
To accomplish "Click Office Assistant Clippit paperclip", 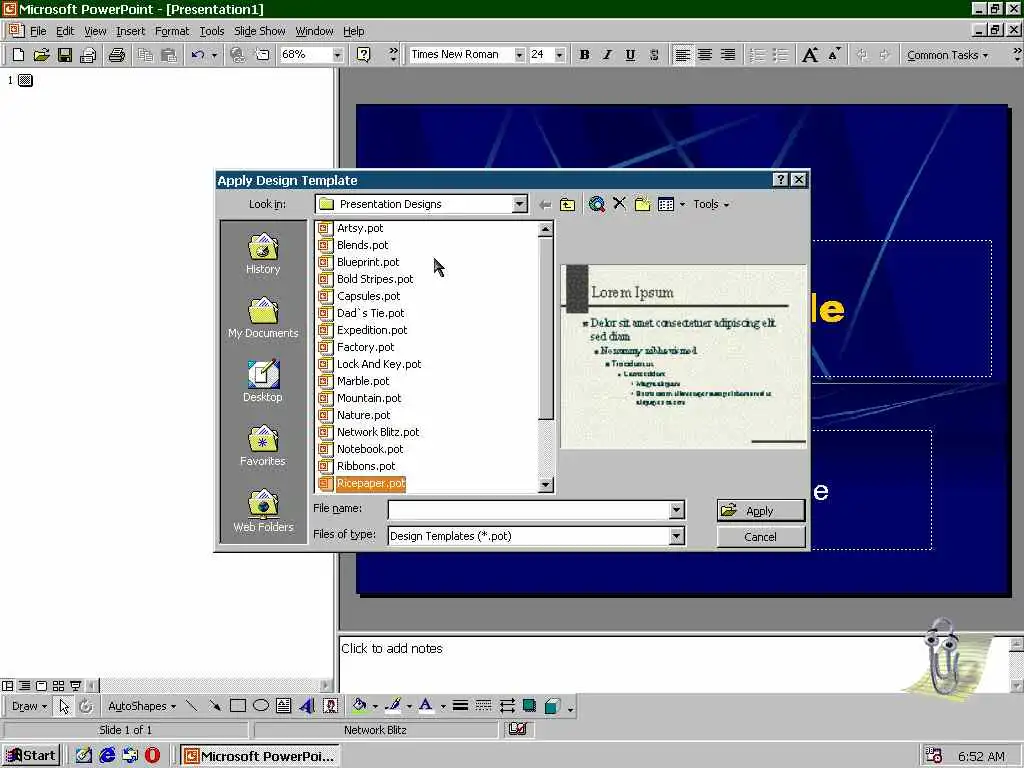I will coord(942,656).
